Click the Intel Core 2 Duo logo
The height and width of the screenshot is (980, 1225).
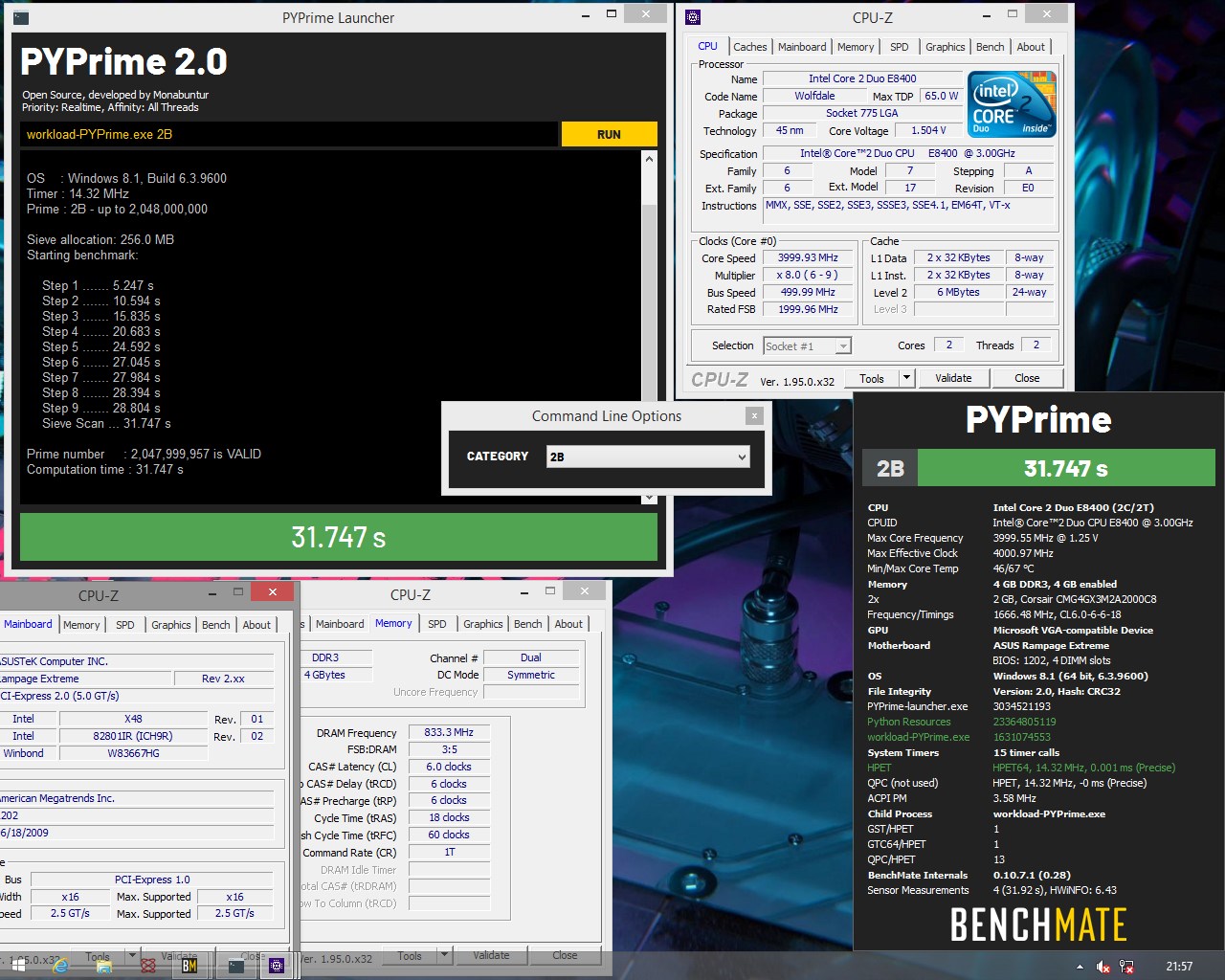coord(1012,103)
